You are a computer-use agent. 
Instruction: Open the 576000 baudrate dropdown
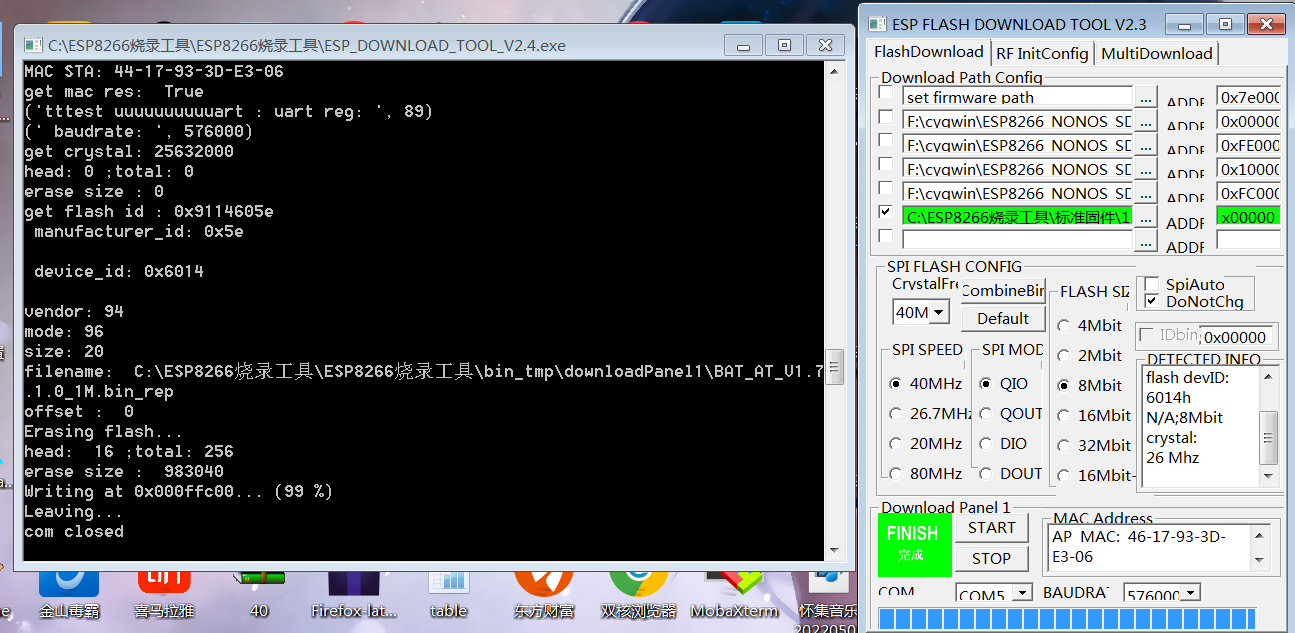click(1191, 593)
